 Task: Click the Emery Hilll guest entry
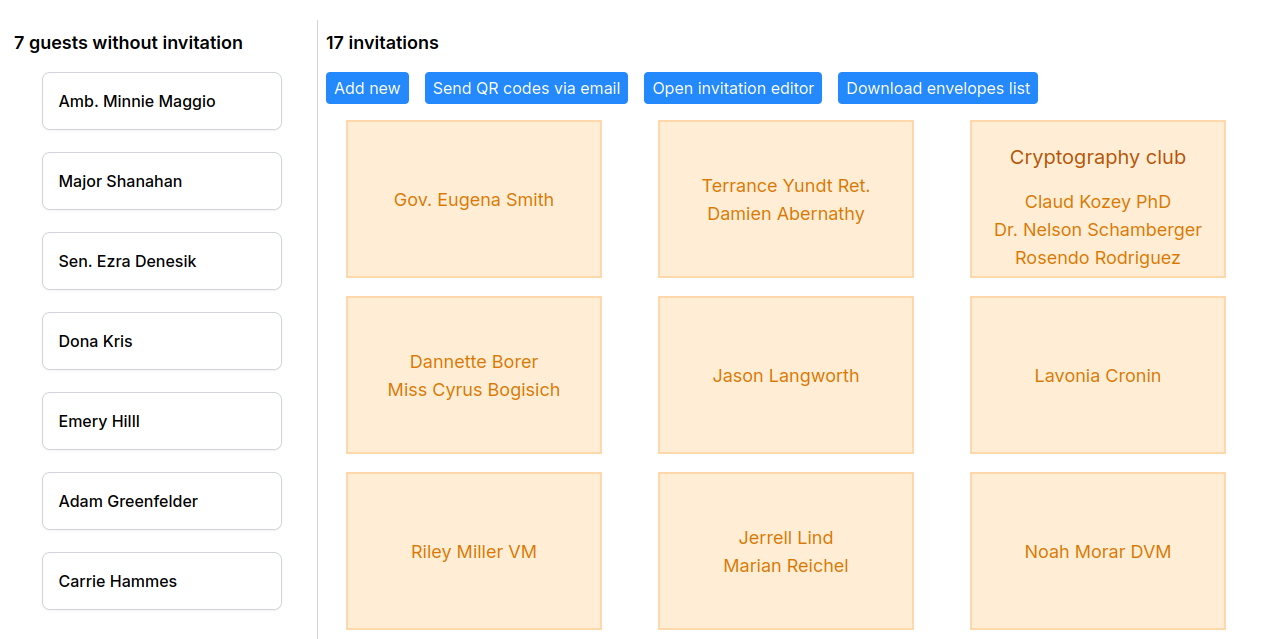(161, 421)
